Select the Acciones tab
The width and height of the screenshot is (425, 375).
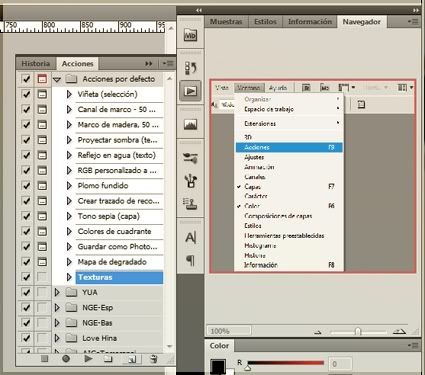(77, 63)
